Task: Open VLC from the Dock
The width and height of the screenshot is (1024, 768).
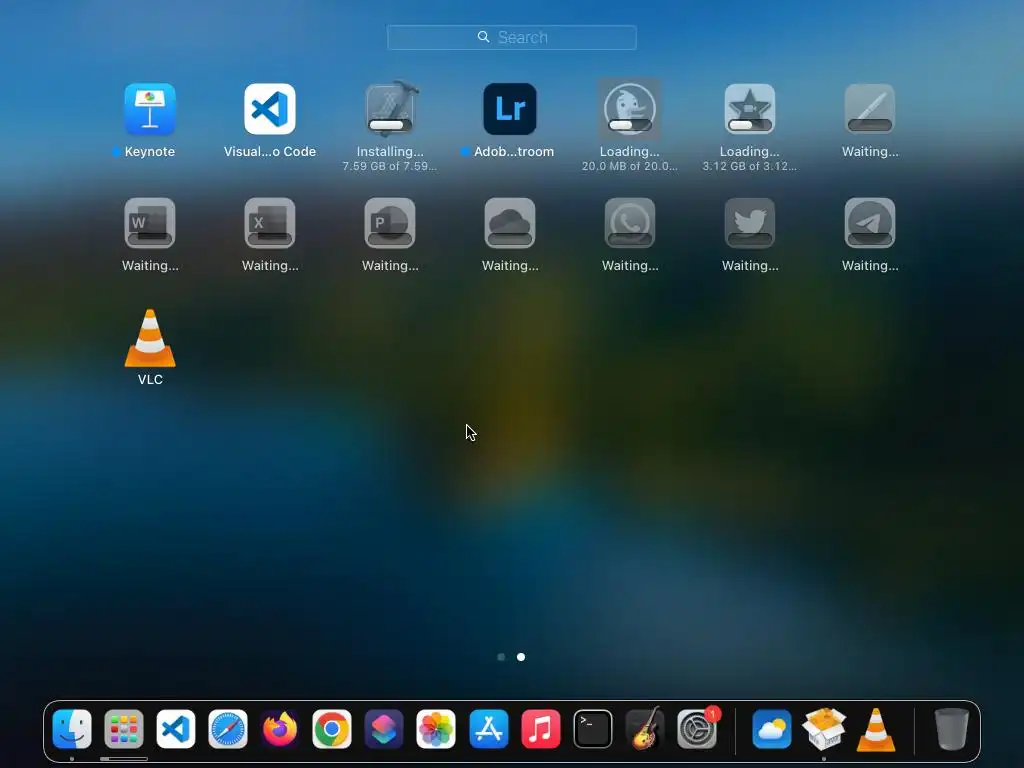Action: (x=876, y=729)
